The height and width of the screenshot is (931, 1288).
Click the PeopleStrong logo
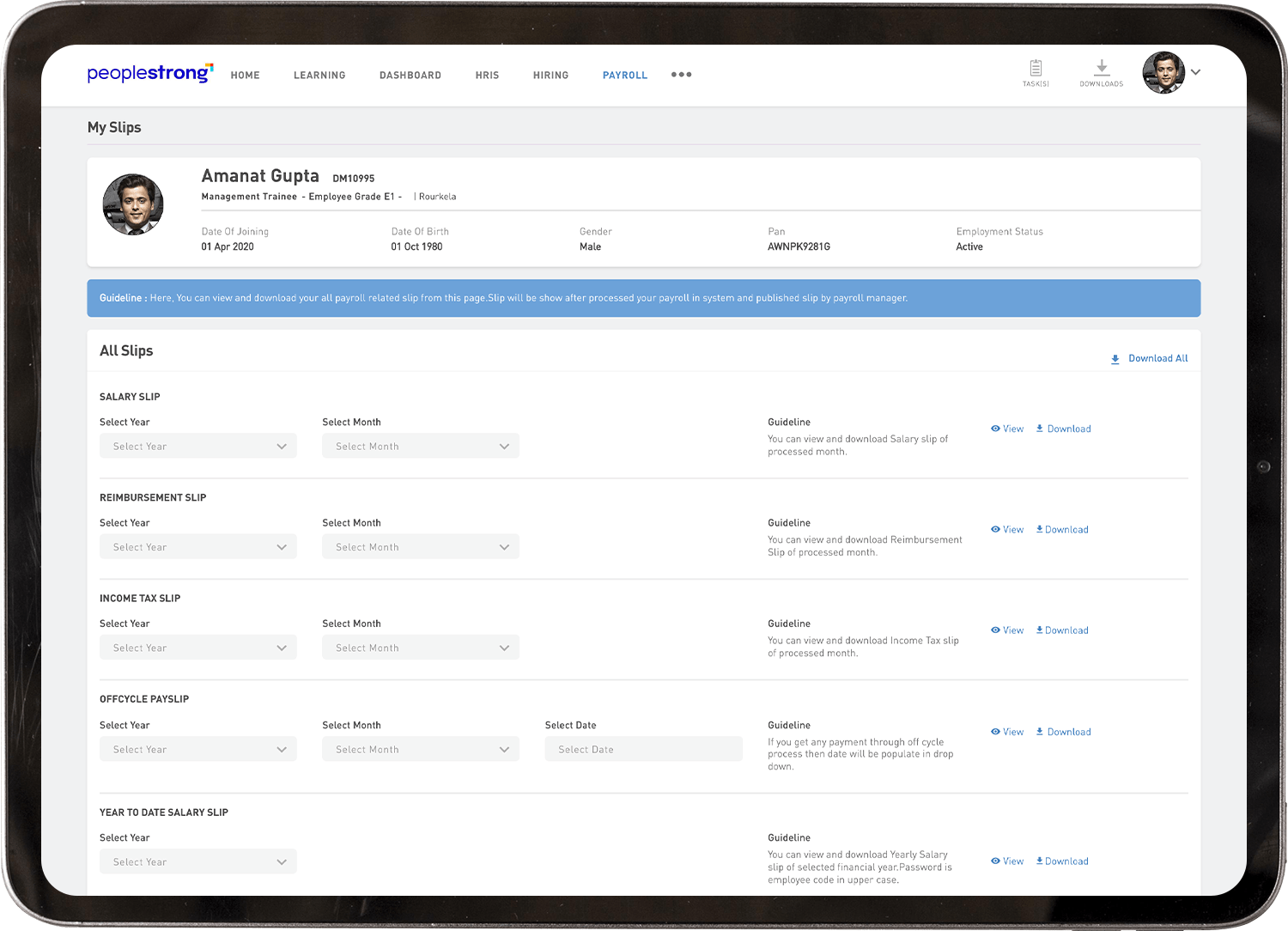(149, 74)
